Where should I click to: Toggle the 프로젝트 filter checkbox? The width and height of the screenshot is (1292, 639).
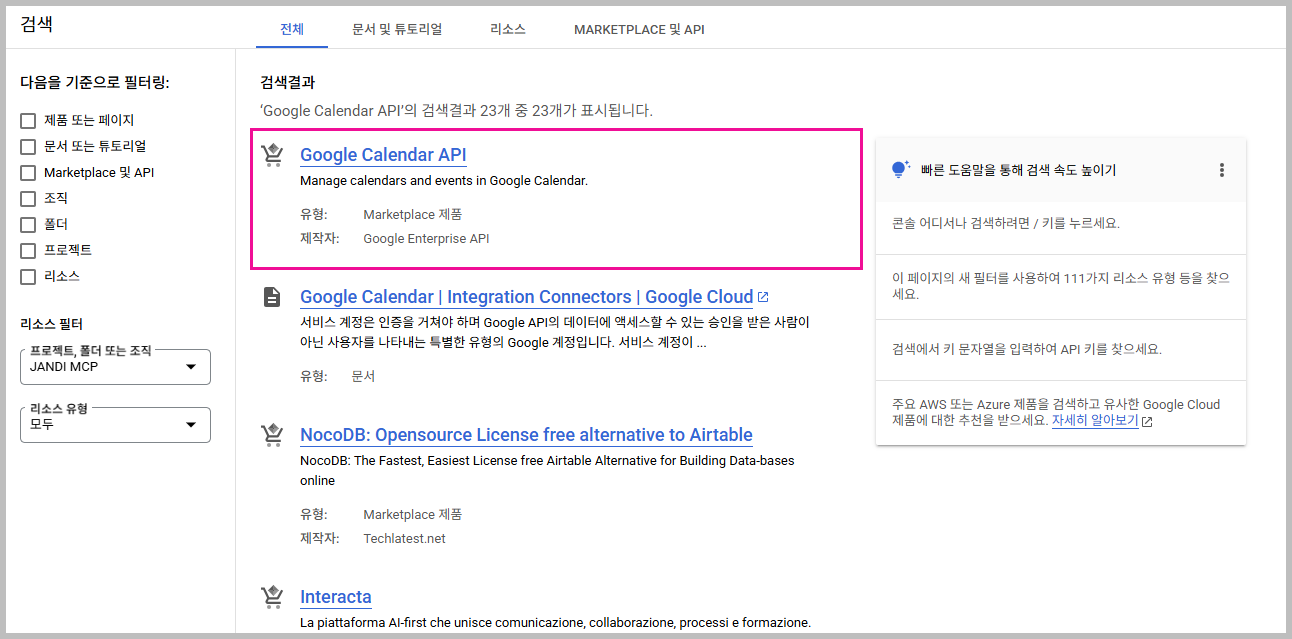(x=28, y=250)
